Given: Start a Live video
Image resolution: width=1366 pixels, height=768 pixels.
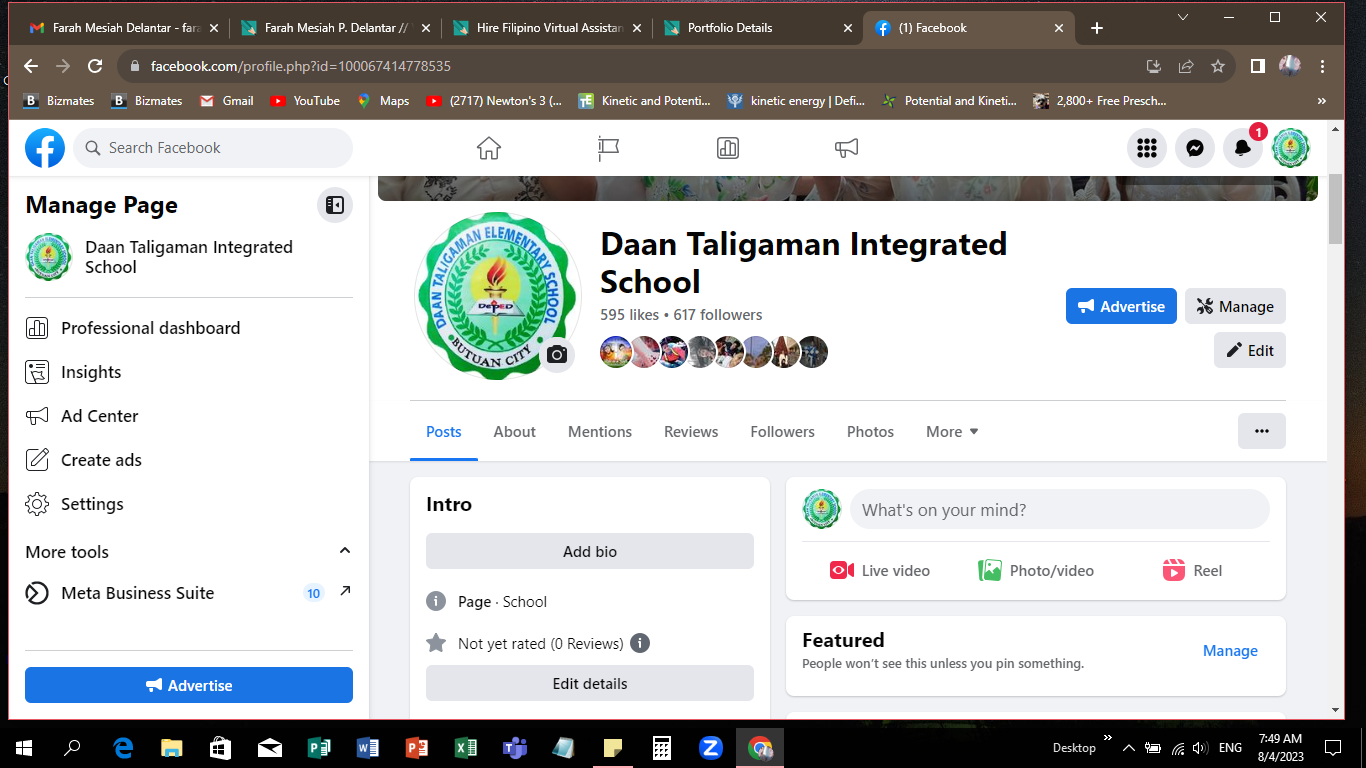Looking at the screenshot, I should pyautogui.click(x=880, y=570).
